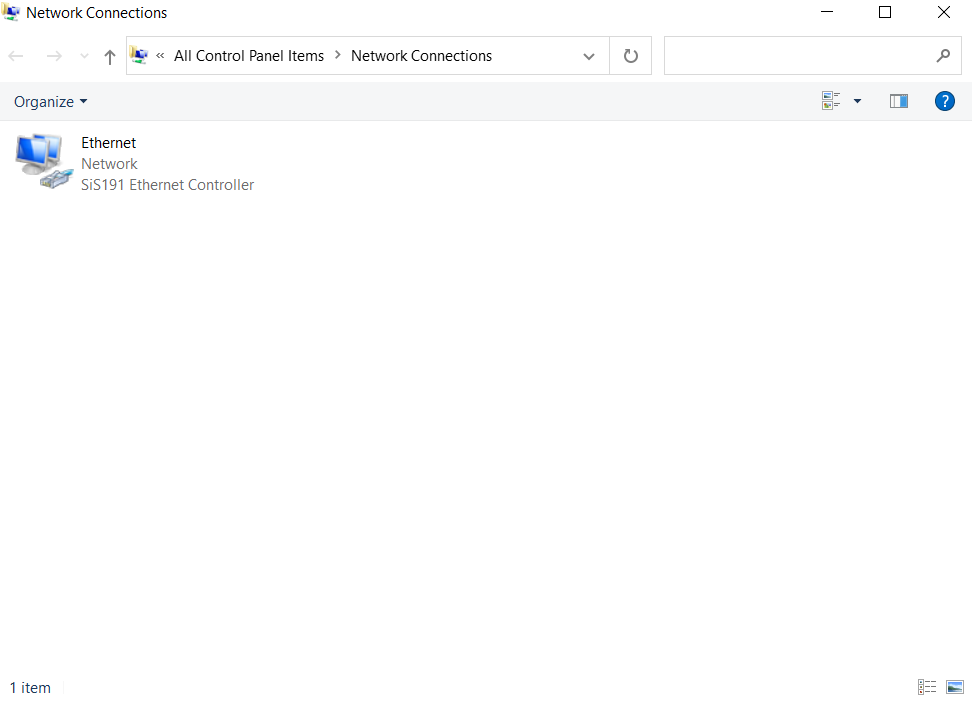Viewport: 972px width, 701px height.
Task: Open the address bar history dropdown
Action: pos(589,56)
